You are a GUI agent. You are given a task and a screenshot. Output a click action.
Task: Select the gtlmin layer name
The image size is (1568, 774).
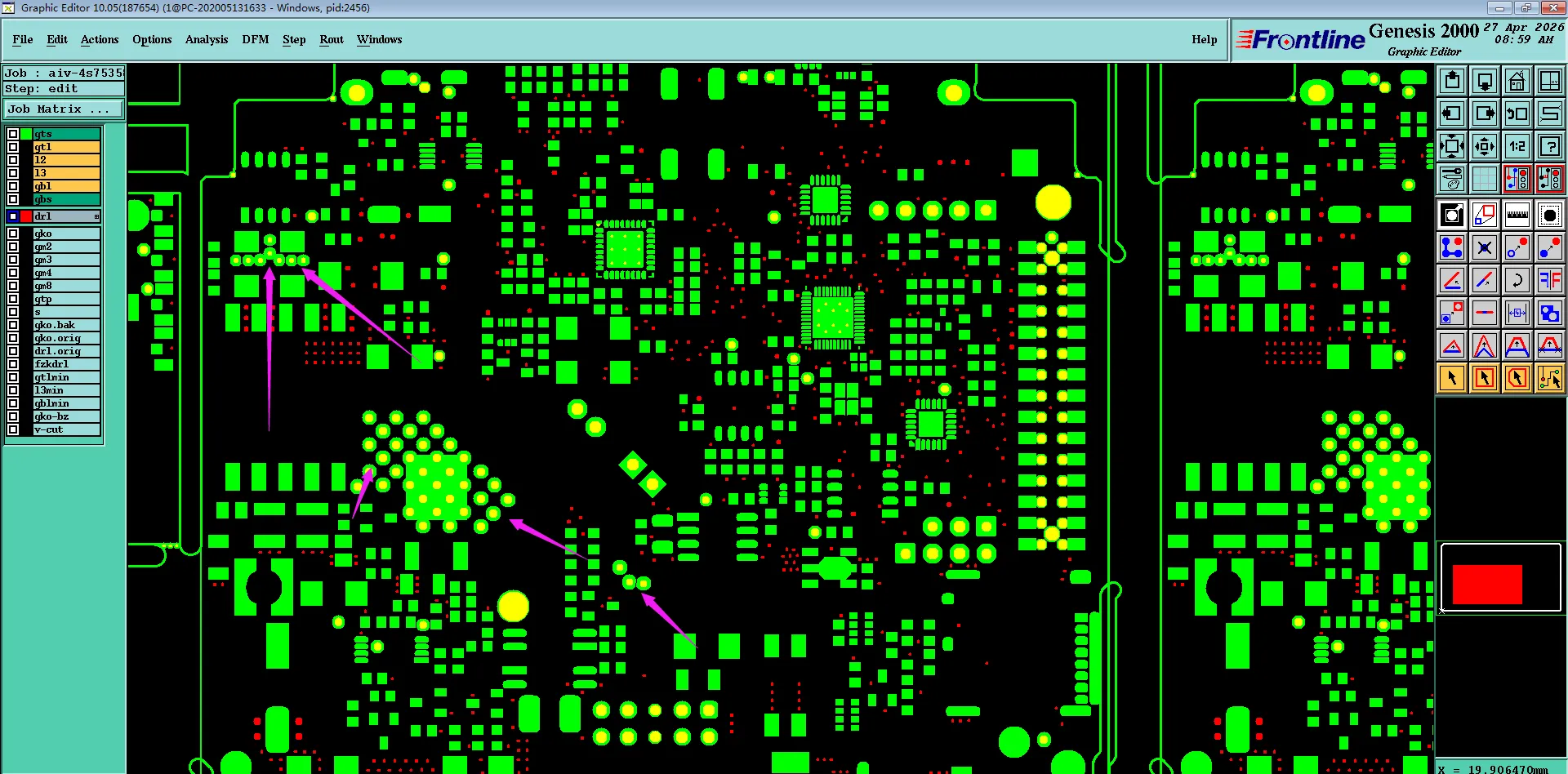(66, 377)
